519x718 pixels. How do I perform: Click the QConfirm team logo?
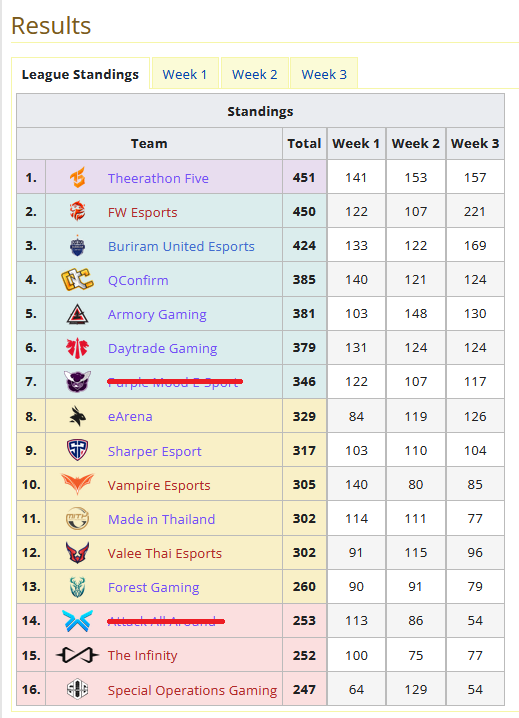[x=77, y=280]
